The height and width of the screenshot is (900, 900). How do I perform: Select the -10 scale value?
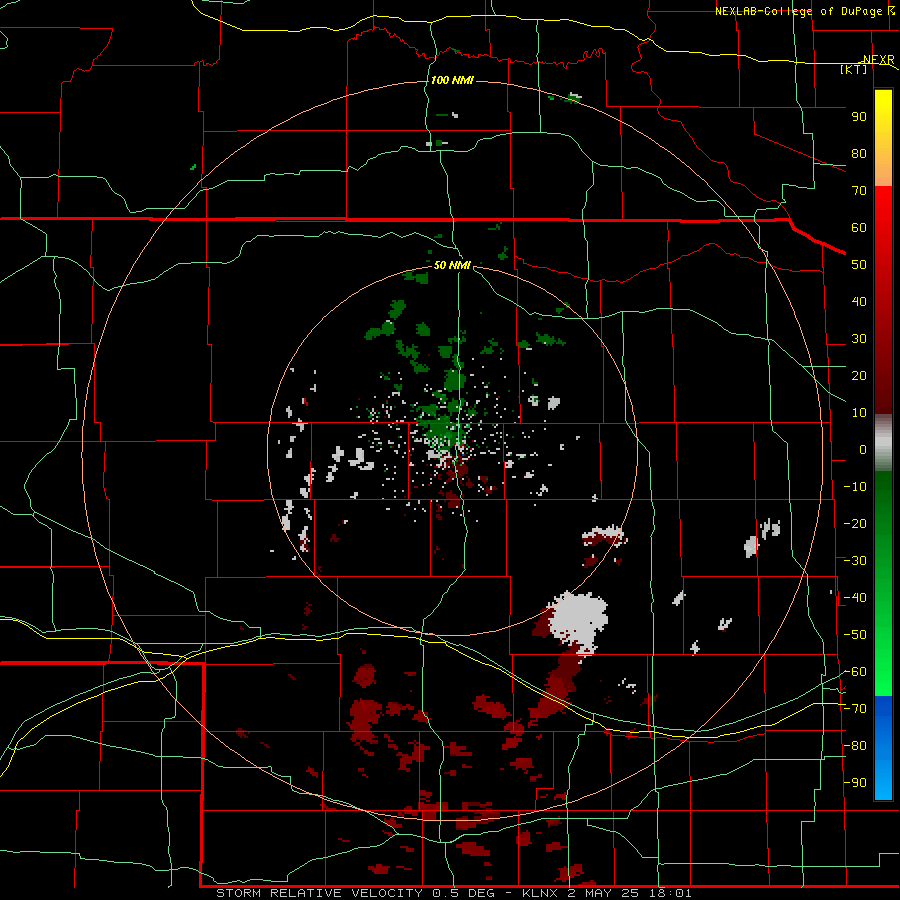coord(855,487)
